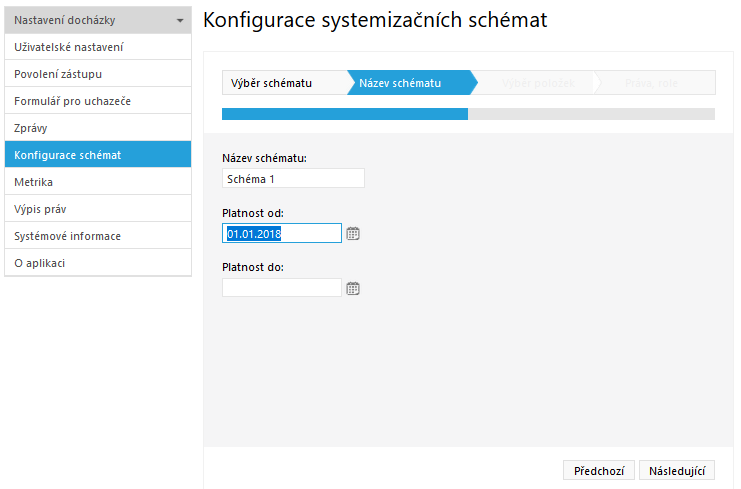This screenshot has height=489, width=741.
Task: Focus the Název schématu input field
Action: pyautogui.click(x=293, y=179)
